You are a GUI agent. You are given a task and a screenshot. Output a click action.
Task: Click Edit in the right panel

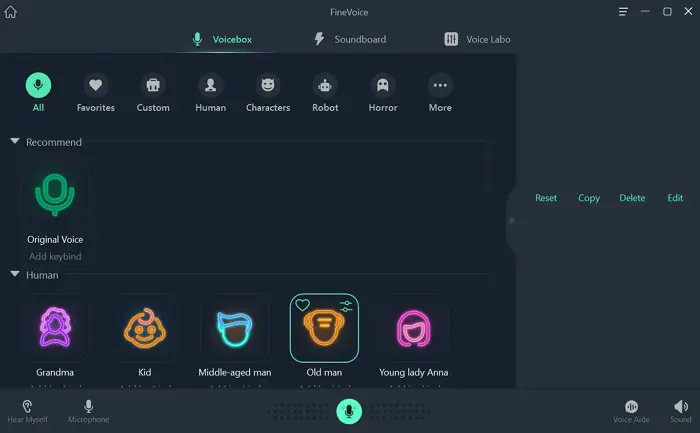click(x=675, y=198)
